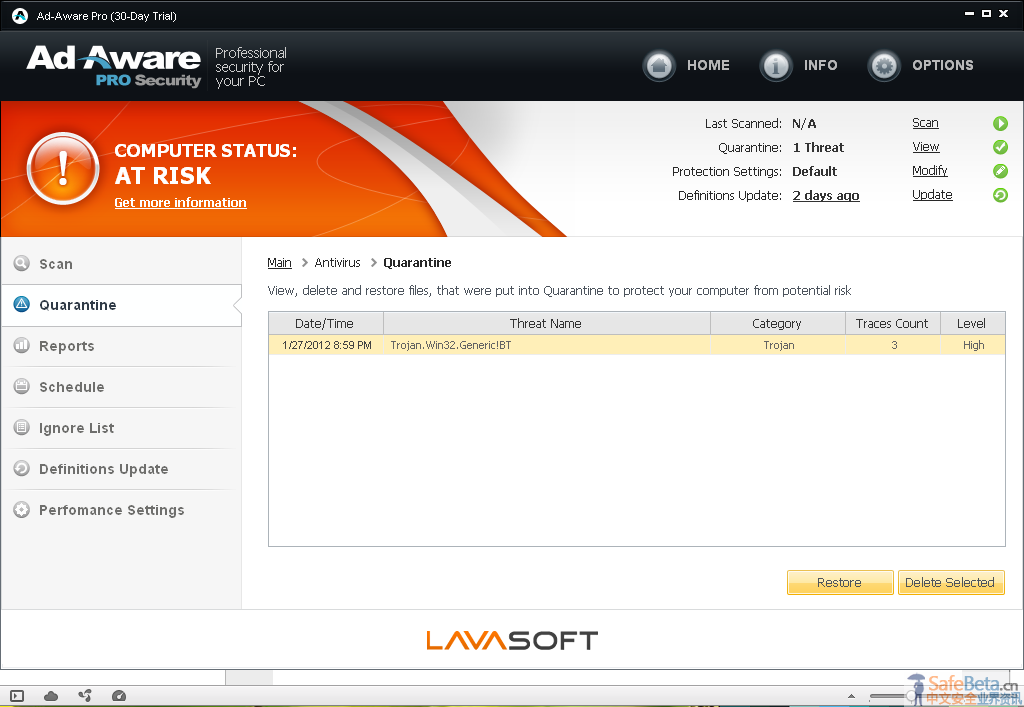Click green play icon next to Scan
Image resolution: width=1024 pixels, height=707 pixels.
tap(1000, 123)
